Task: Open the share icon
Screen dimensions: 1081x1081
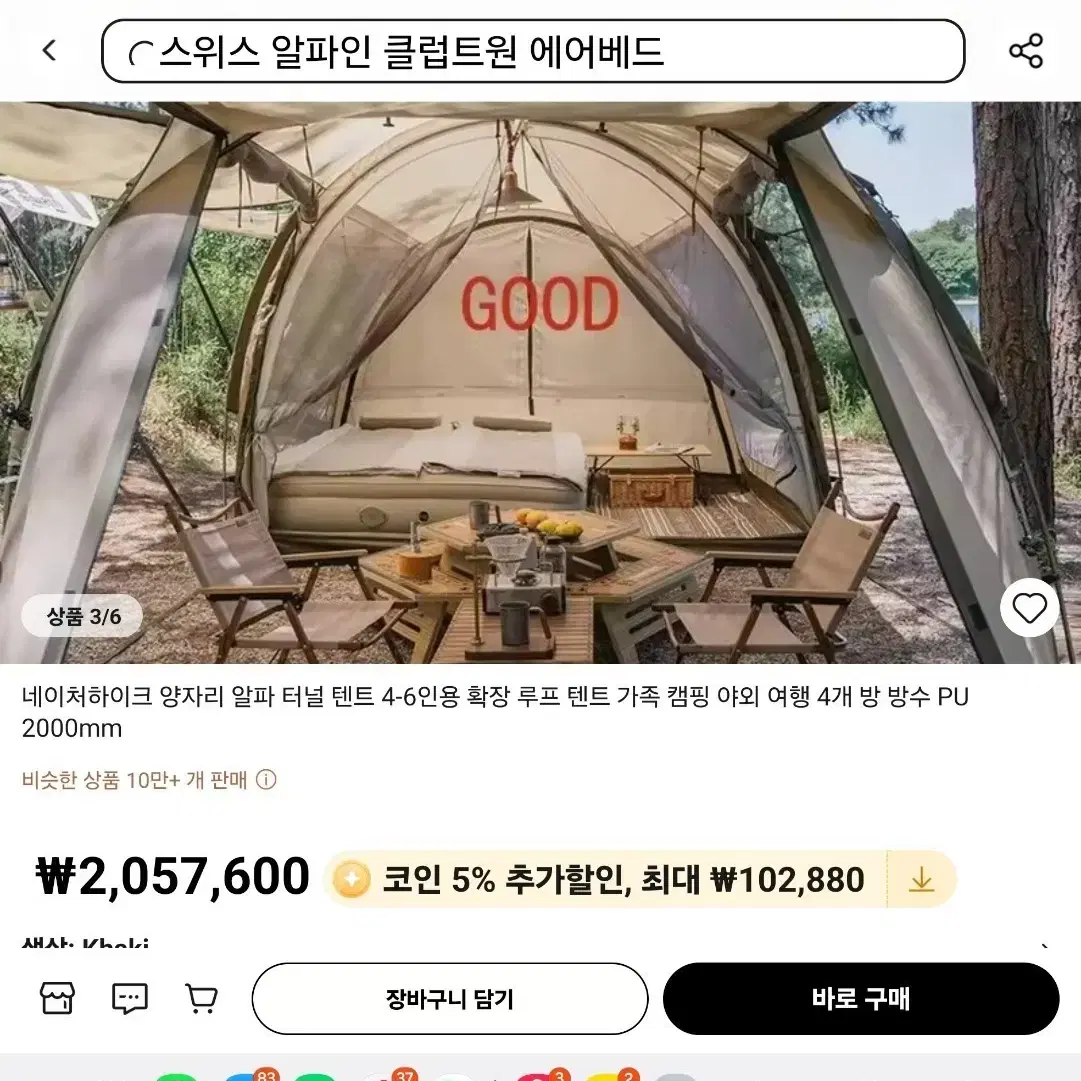Action: tap(1026, 50)
